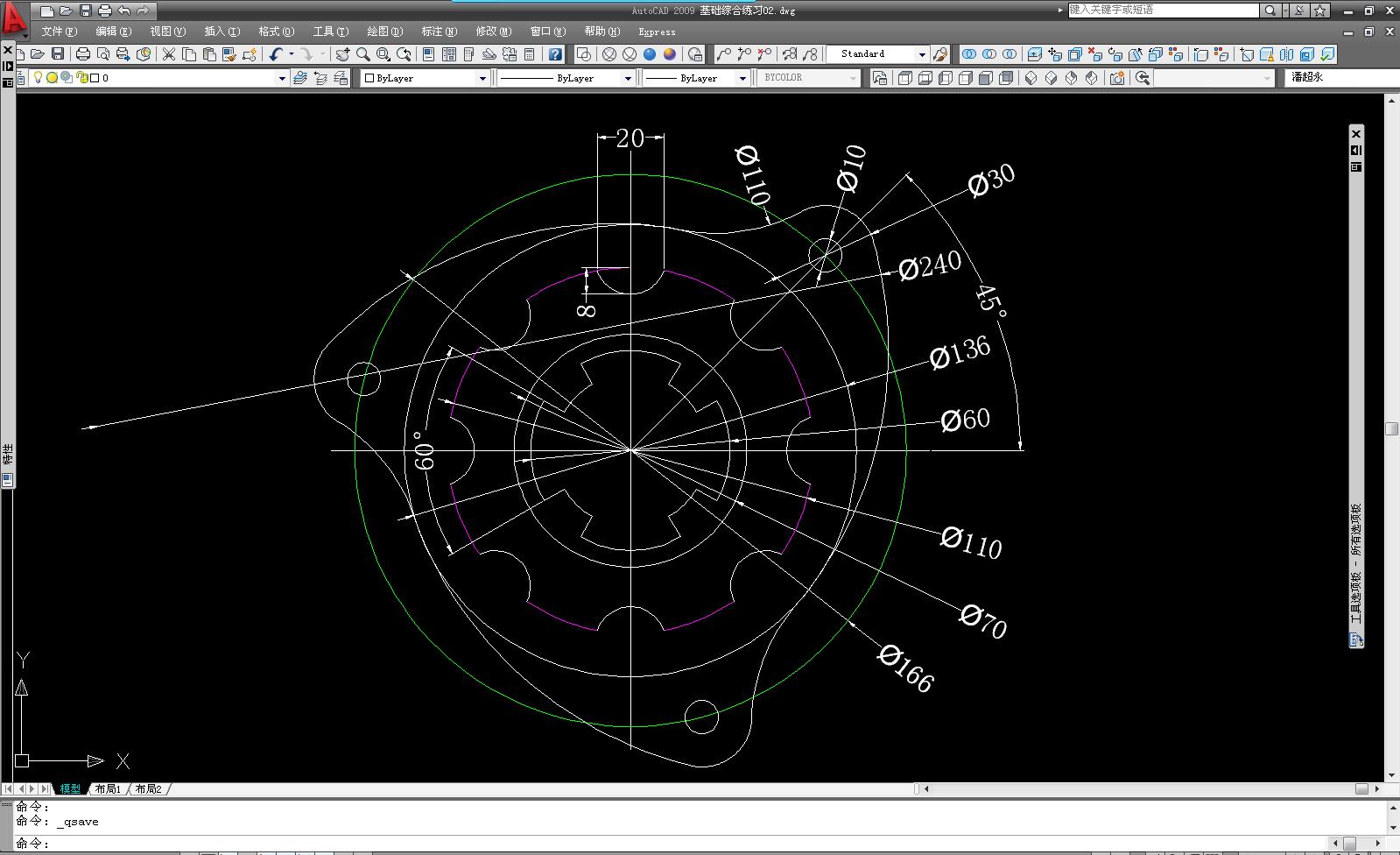Click the keyword search input field
The image size is (1400, 855).
coord(1163,11)
